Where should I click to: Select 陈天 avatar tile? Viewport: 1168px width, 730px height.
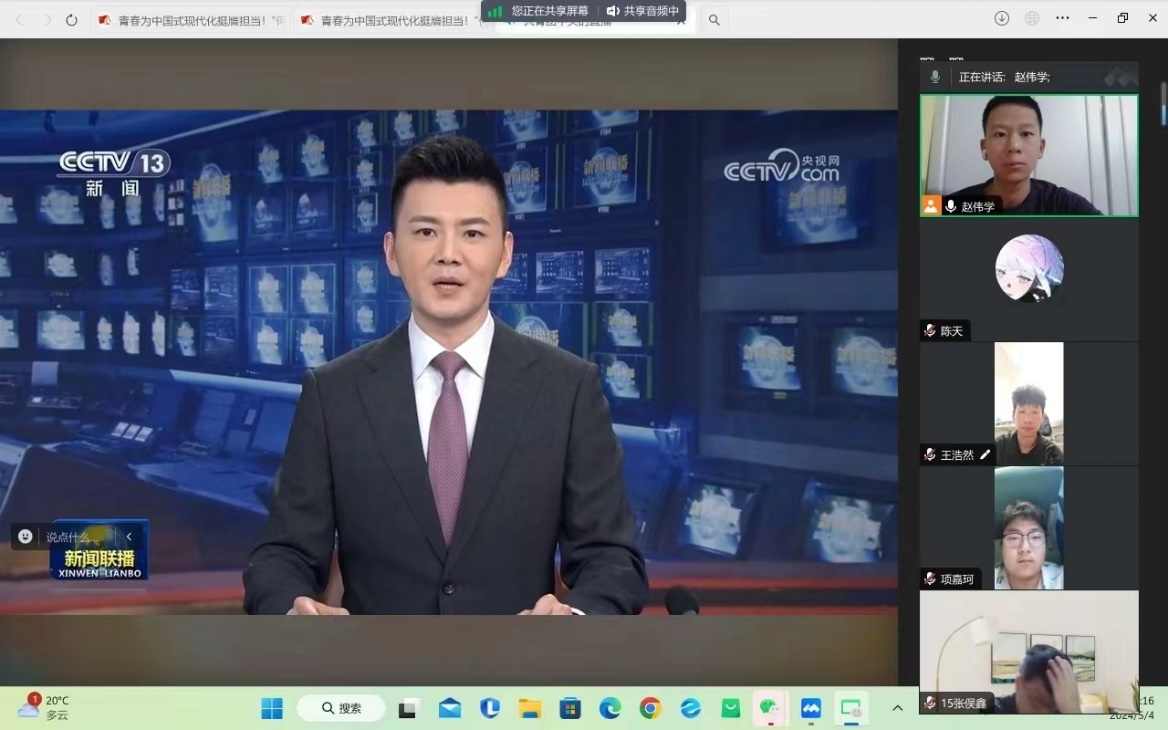1029,279
